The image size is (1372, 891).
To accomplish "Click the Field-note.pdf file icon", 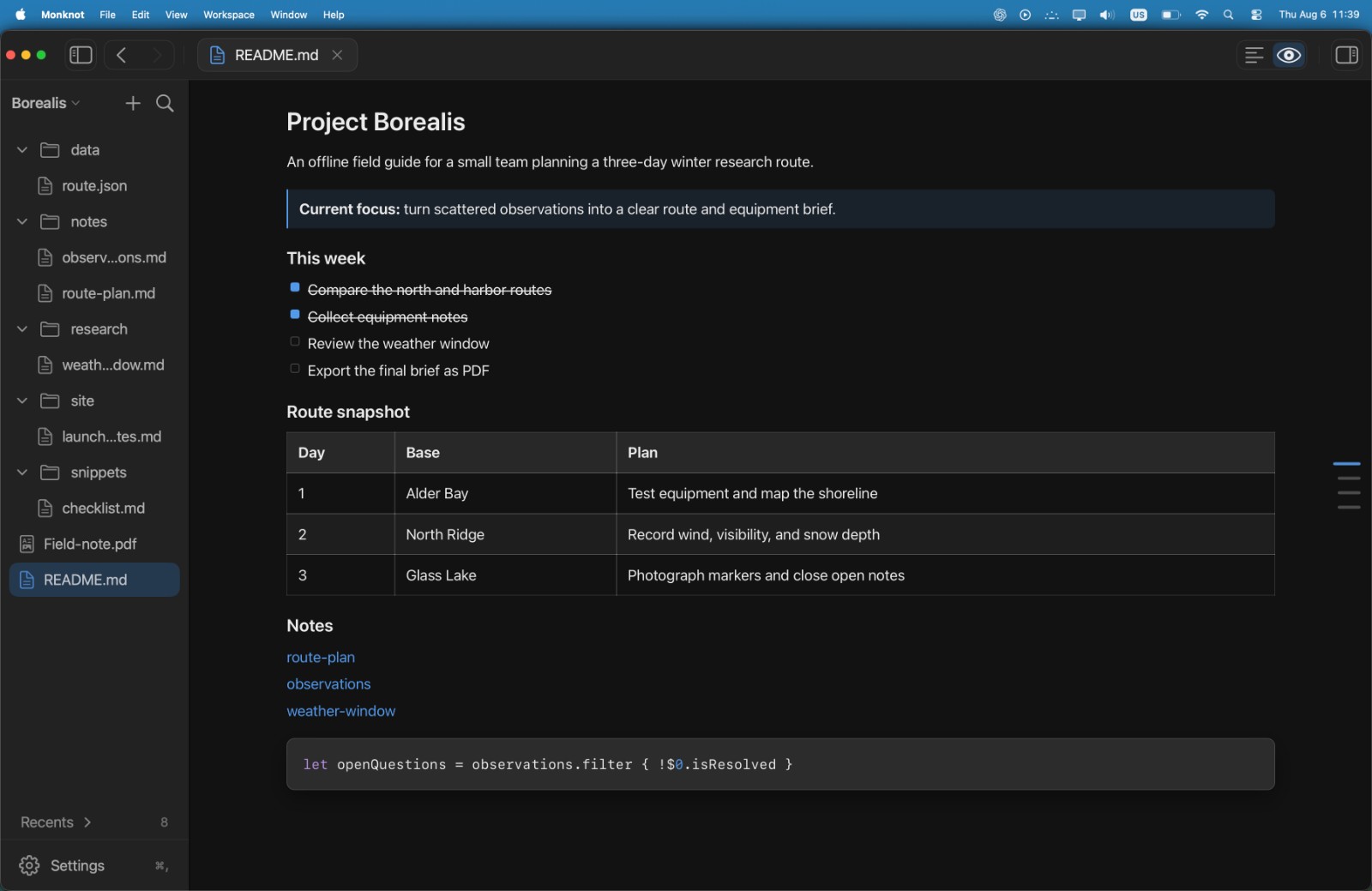I will 27,544.
